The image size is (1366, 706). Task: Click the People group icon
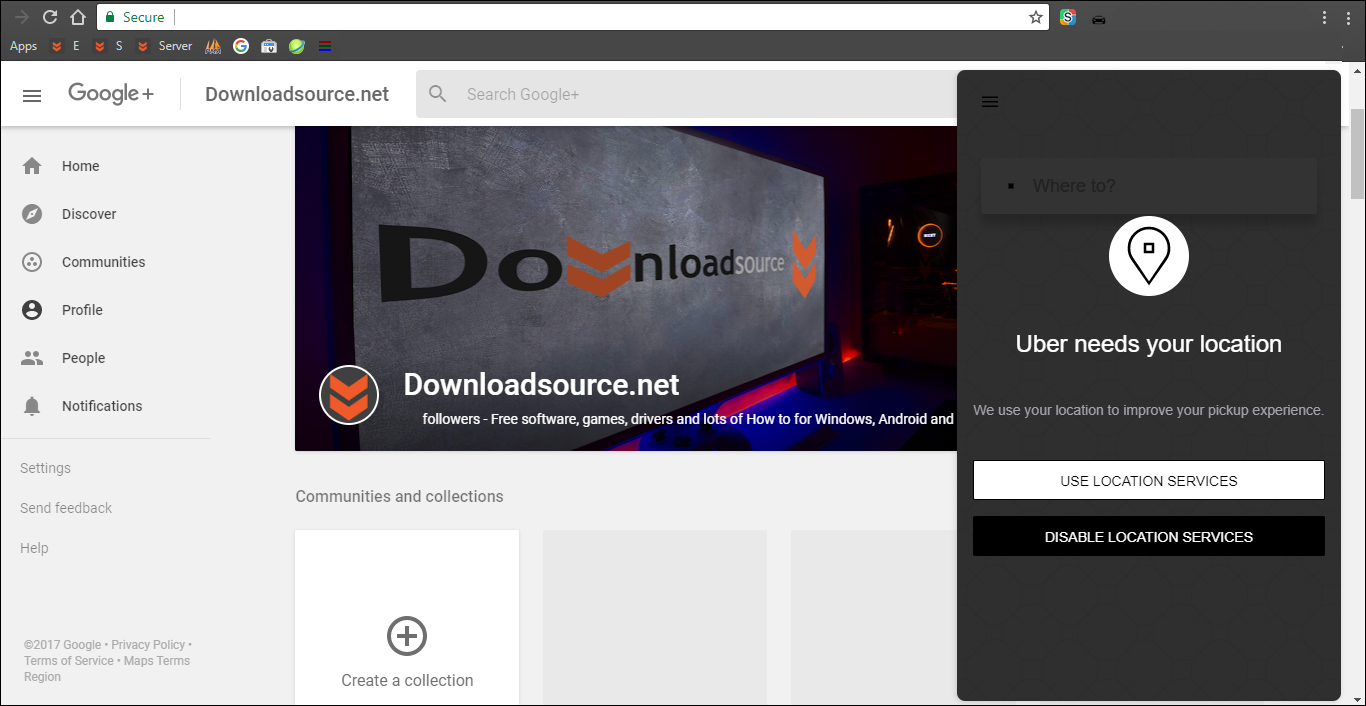[32, 358]
